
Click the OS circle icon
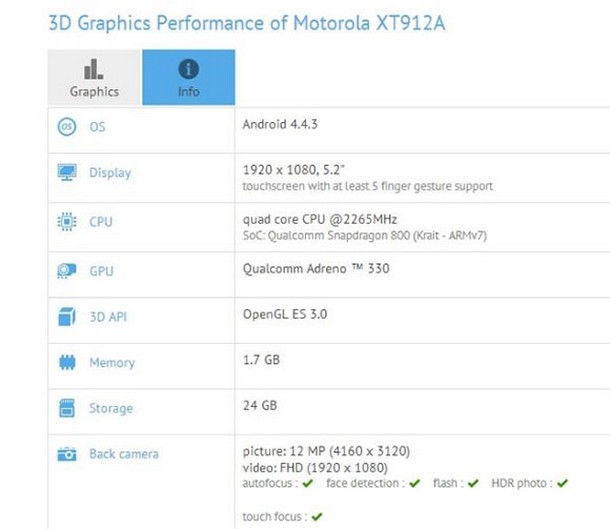click(67, 127)
